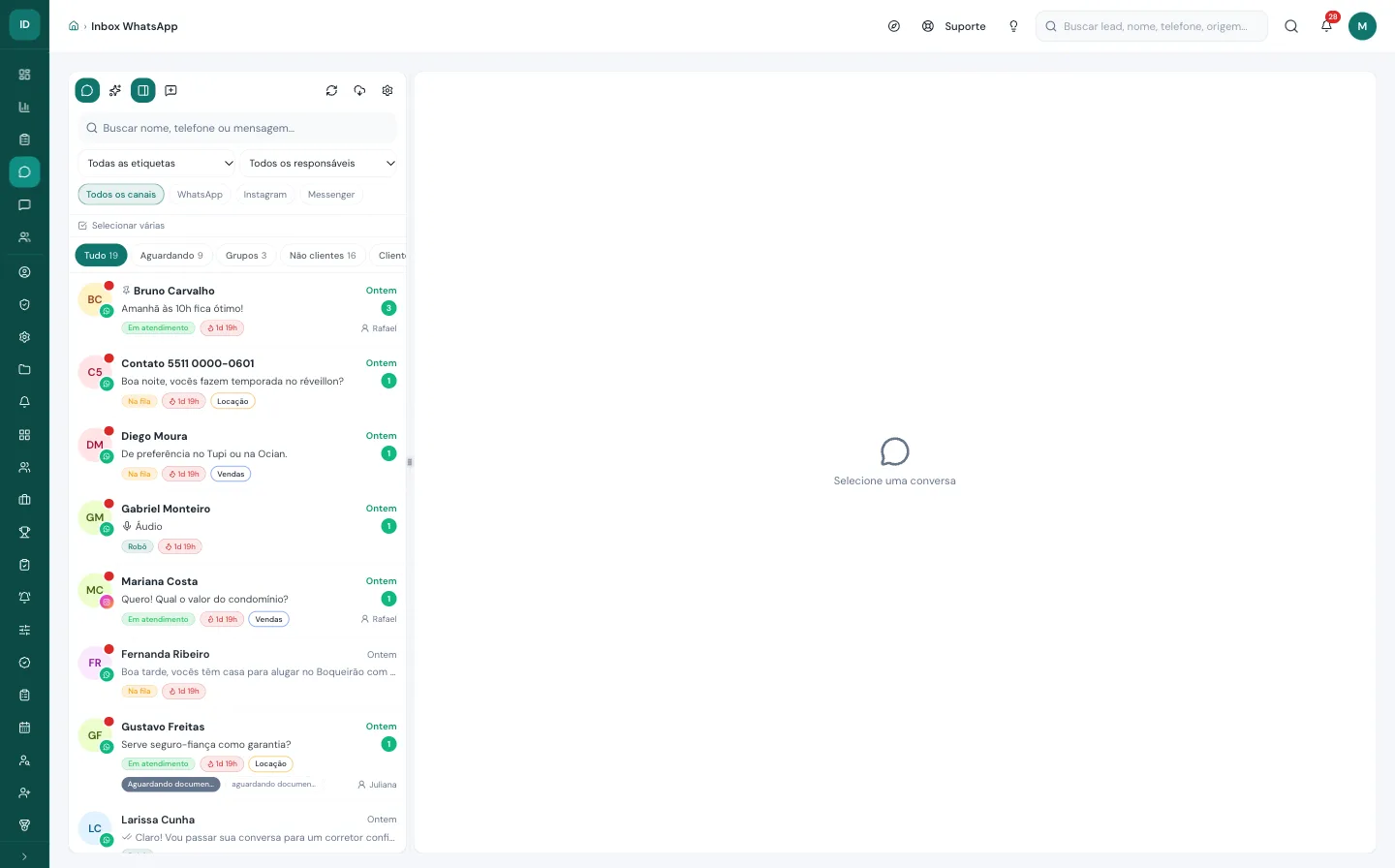1395x868 pixels.
Task: Switch to the Aguardando 9 tab
Action: 171,256
